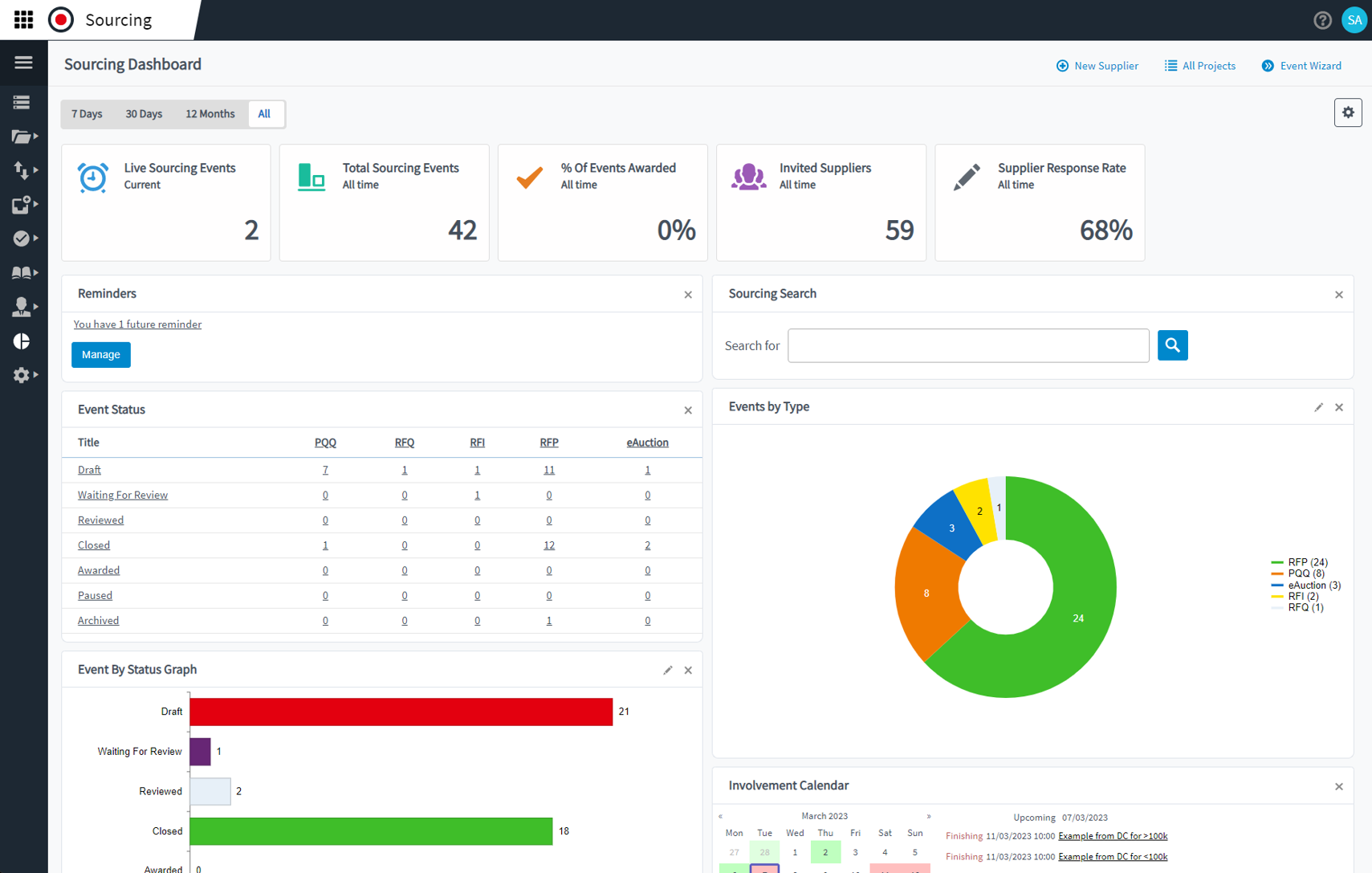This screenshot has height=873, width=1372.
Task: Select the green RFP segment in the donut chart
Action: click(1078, 618)
